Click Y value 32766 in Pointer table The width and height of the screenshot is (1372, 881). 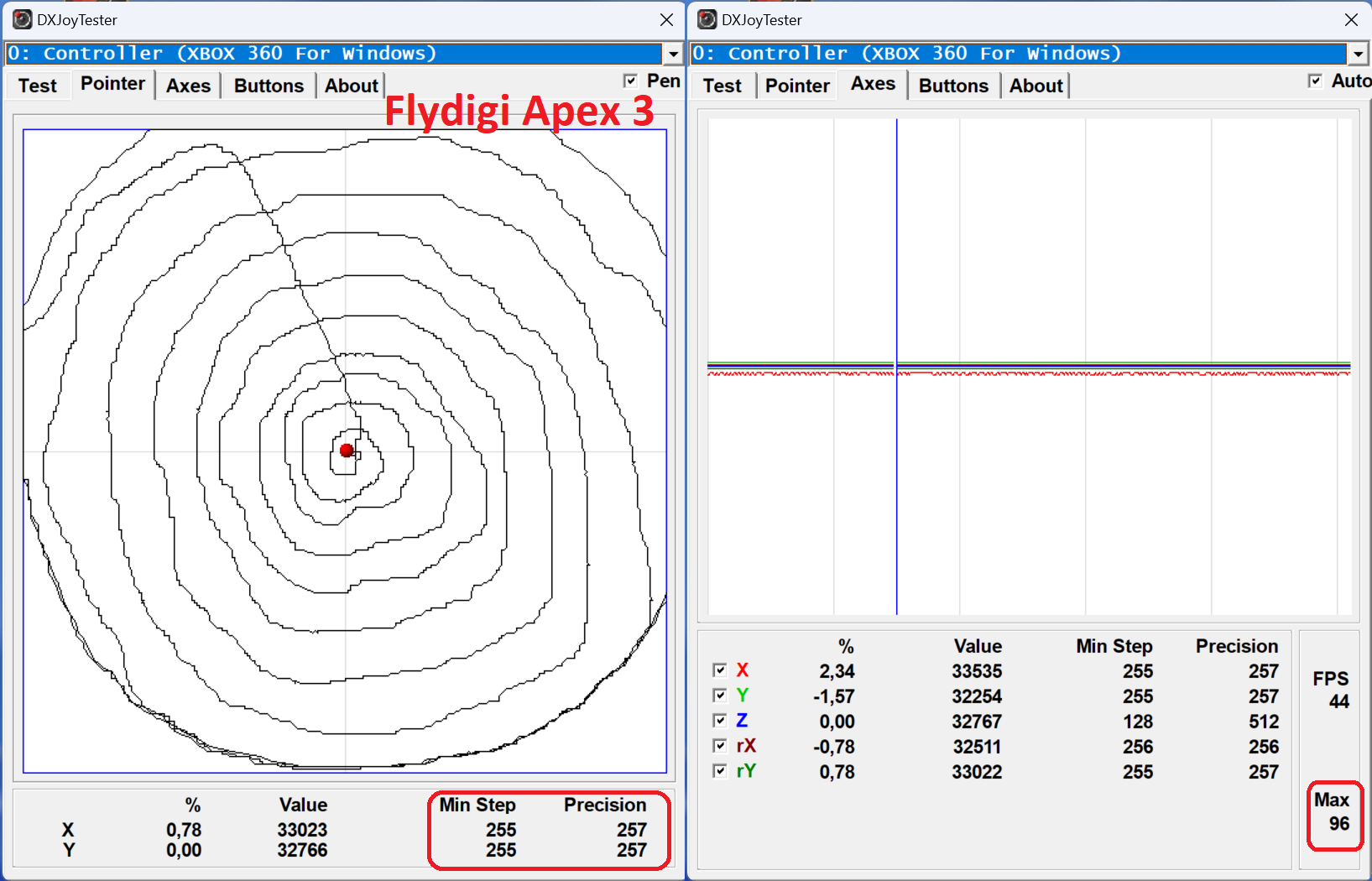click(x=302, y=850)
